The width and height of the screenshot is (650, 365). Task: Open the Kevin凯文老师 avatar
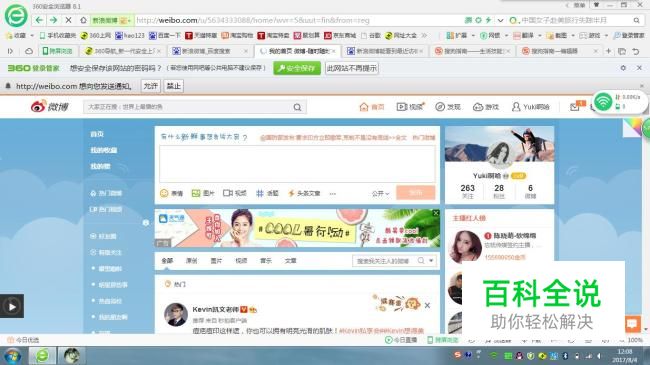tap(176, 315)
